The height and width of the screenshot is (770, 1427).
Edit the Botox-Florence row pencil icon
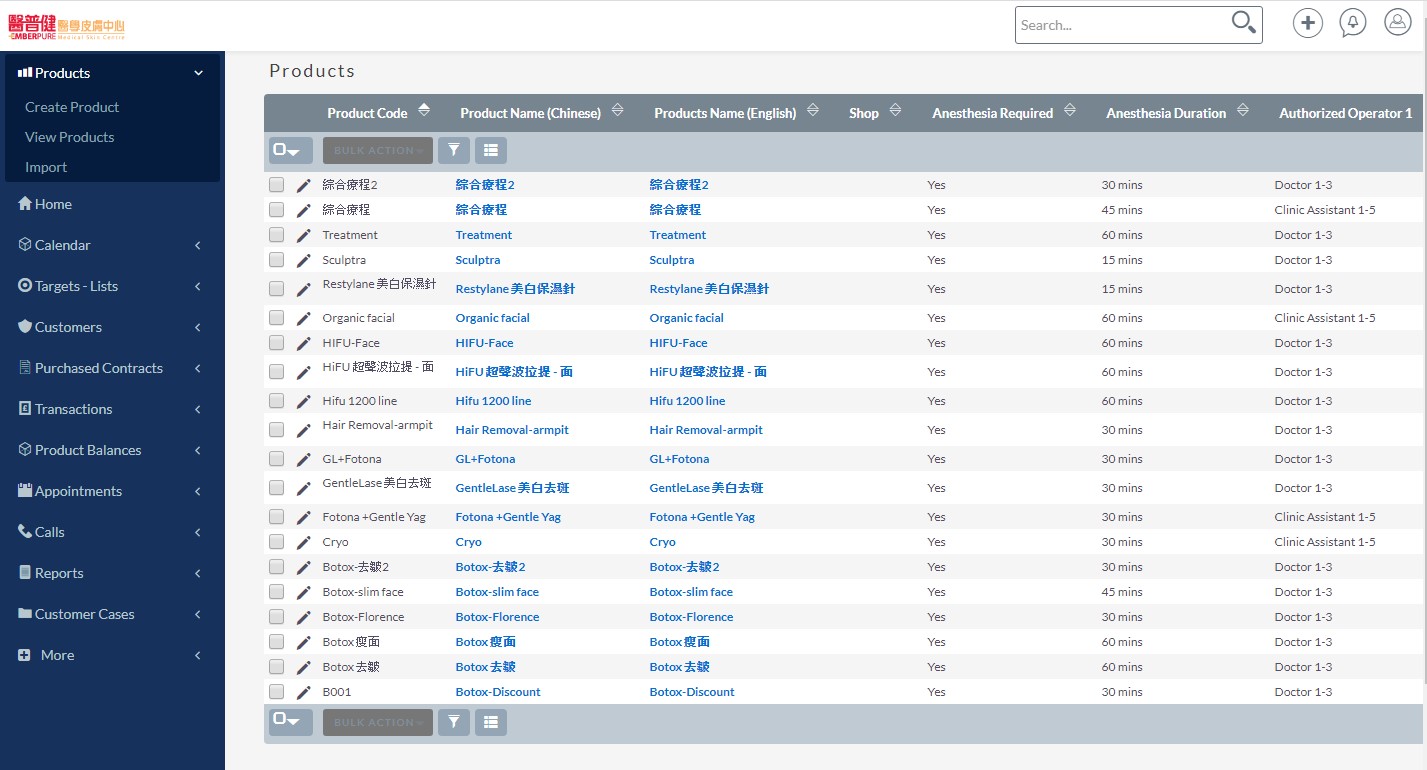(x=304, y=617)
